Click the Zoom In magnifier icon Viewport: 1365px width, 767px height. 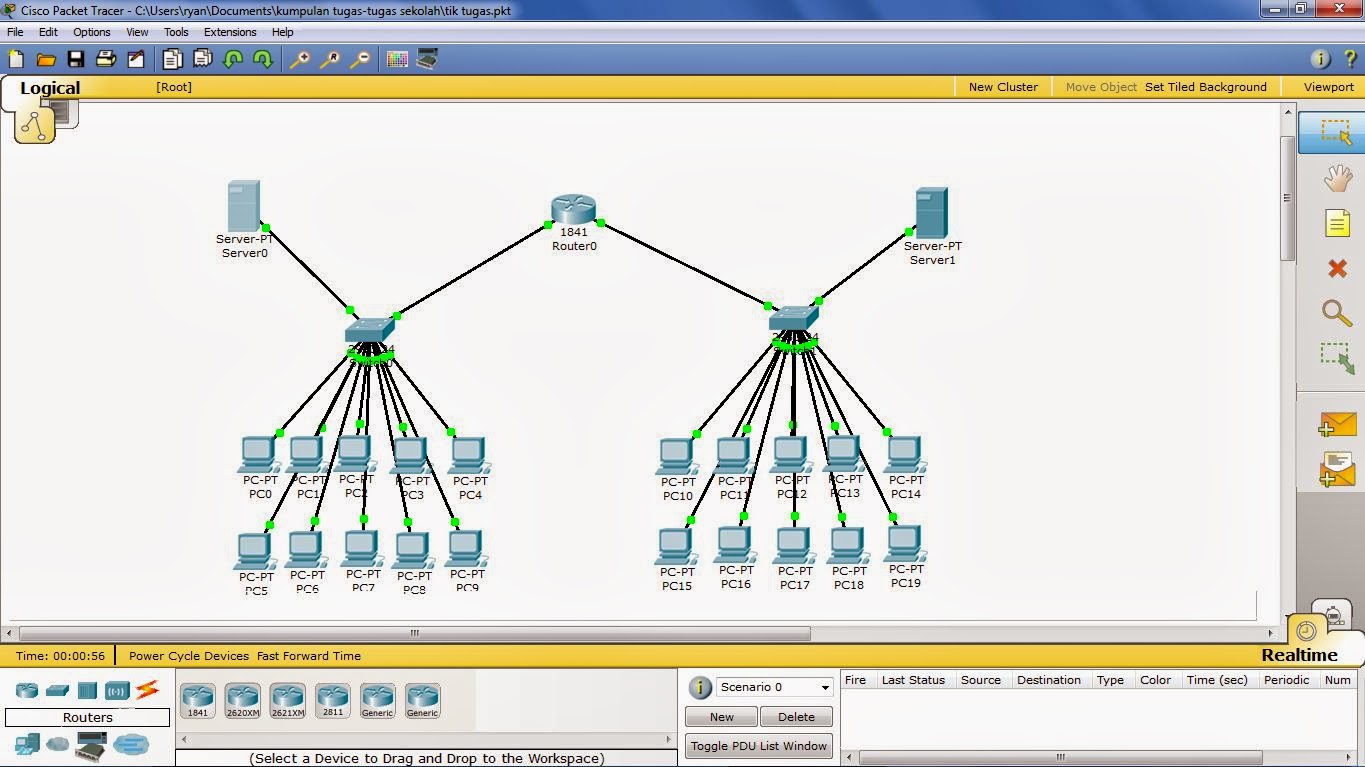click(299, 60)
